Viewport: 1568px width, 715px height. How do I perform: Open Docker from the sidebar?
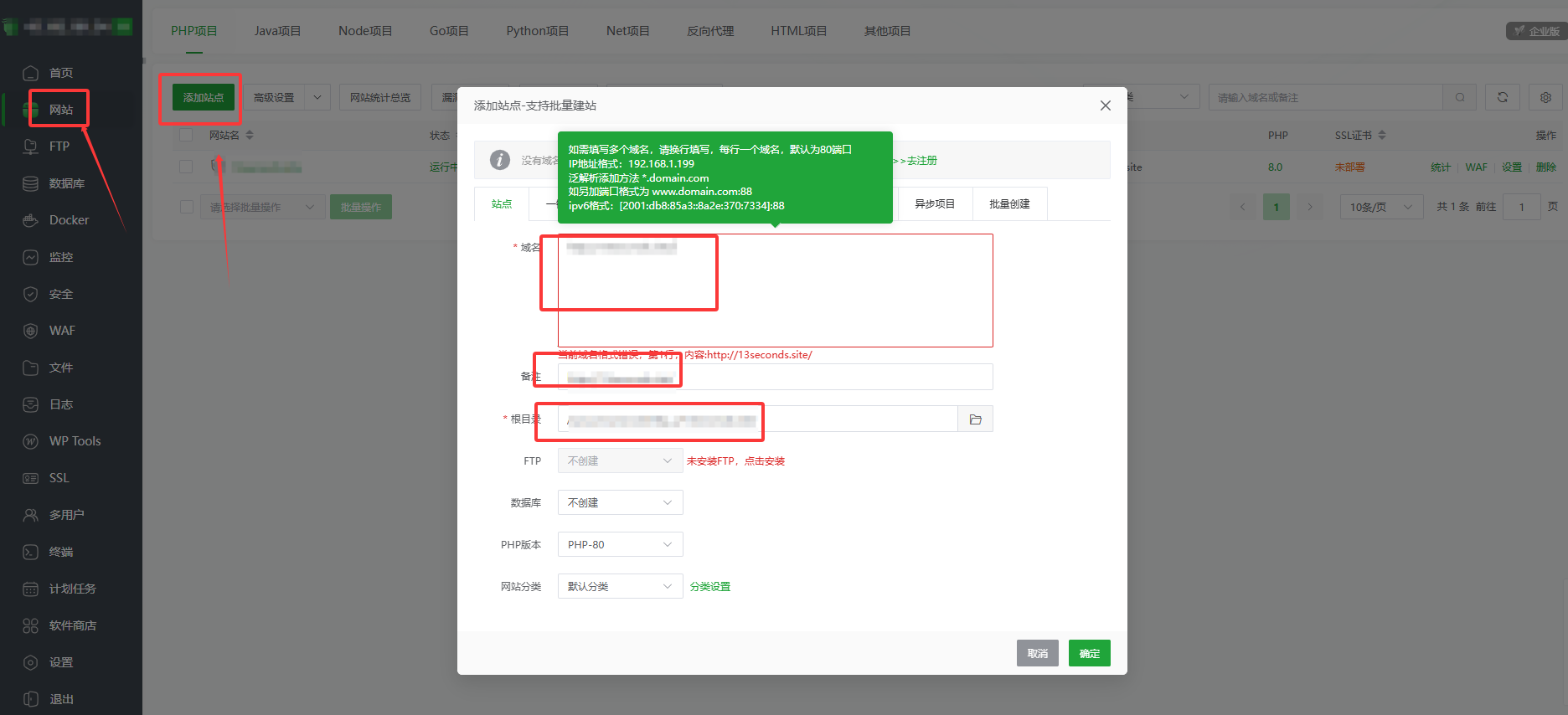coord(69,220)
